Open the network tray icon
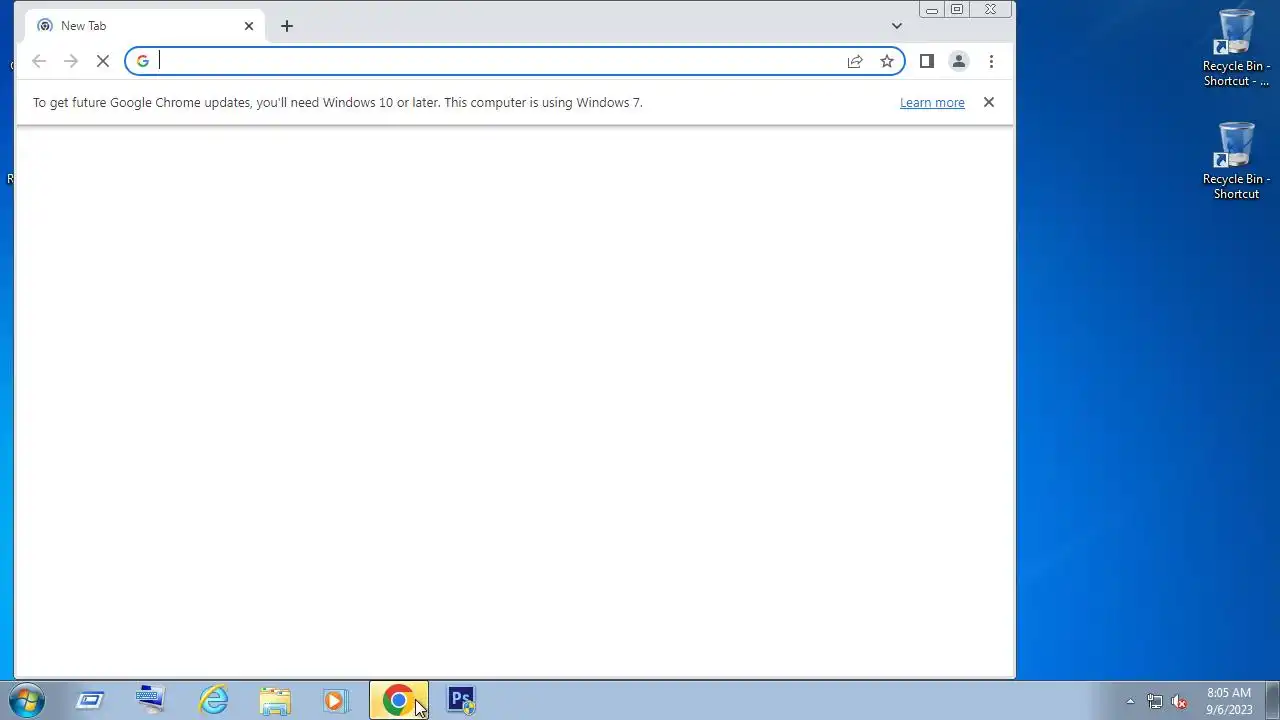This screenshot has height=720, width=1280. 1155,701
